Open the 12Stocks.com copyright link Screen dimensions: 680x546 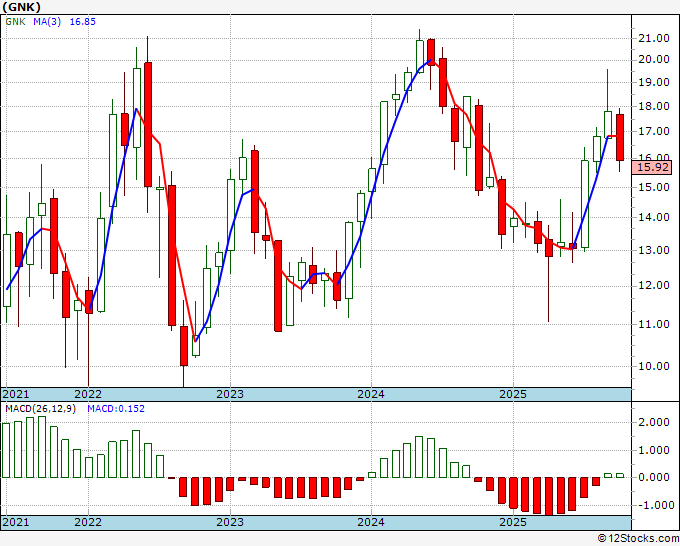[x=638, y=538]
